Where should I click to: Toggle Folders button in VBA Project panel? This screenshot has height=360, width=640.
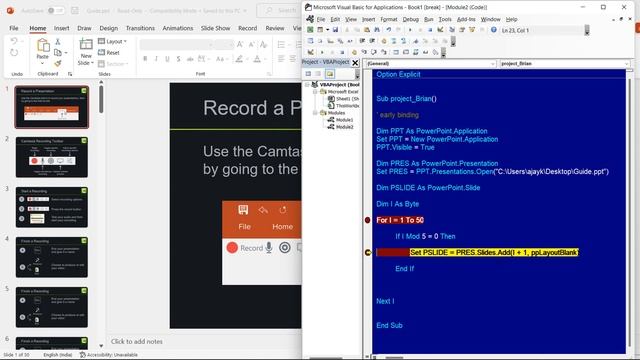(x=330, y=74)
